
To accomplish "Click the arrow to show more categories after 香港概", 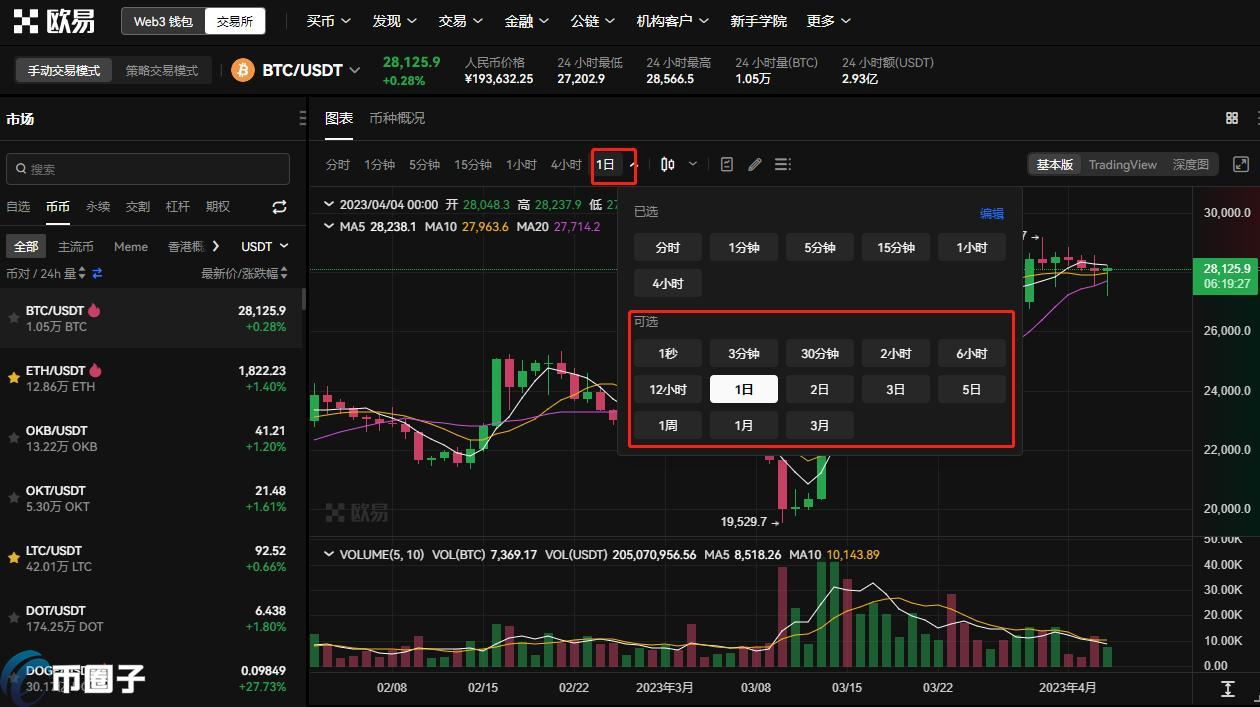I will 215,246.
